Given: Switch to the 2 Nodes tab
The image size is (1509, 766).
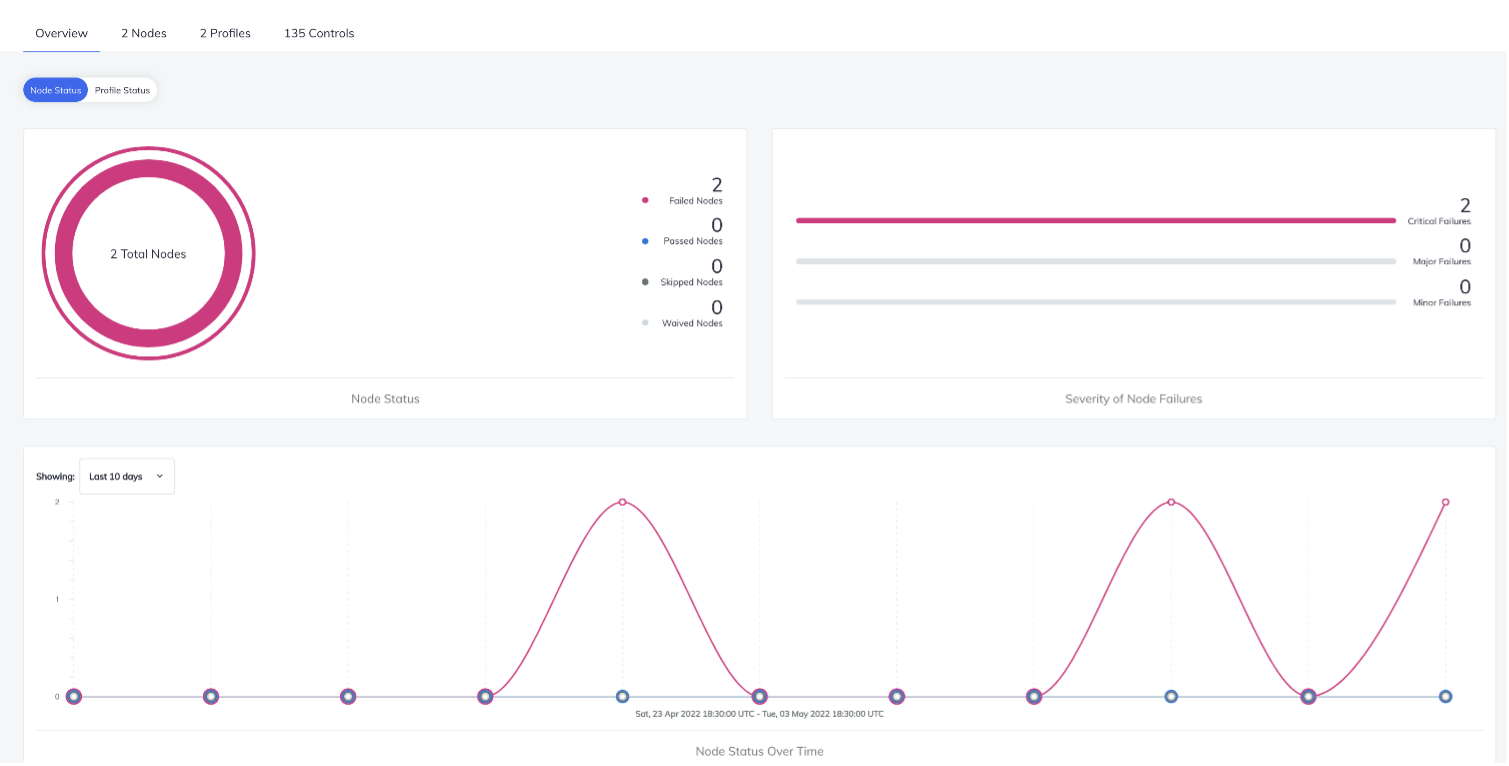Looking at the screenshot, I should (x=143, y=33).
